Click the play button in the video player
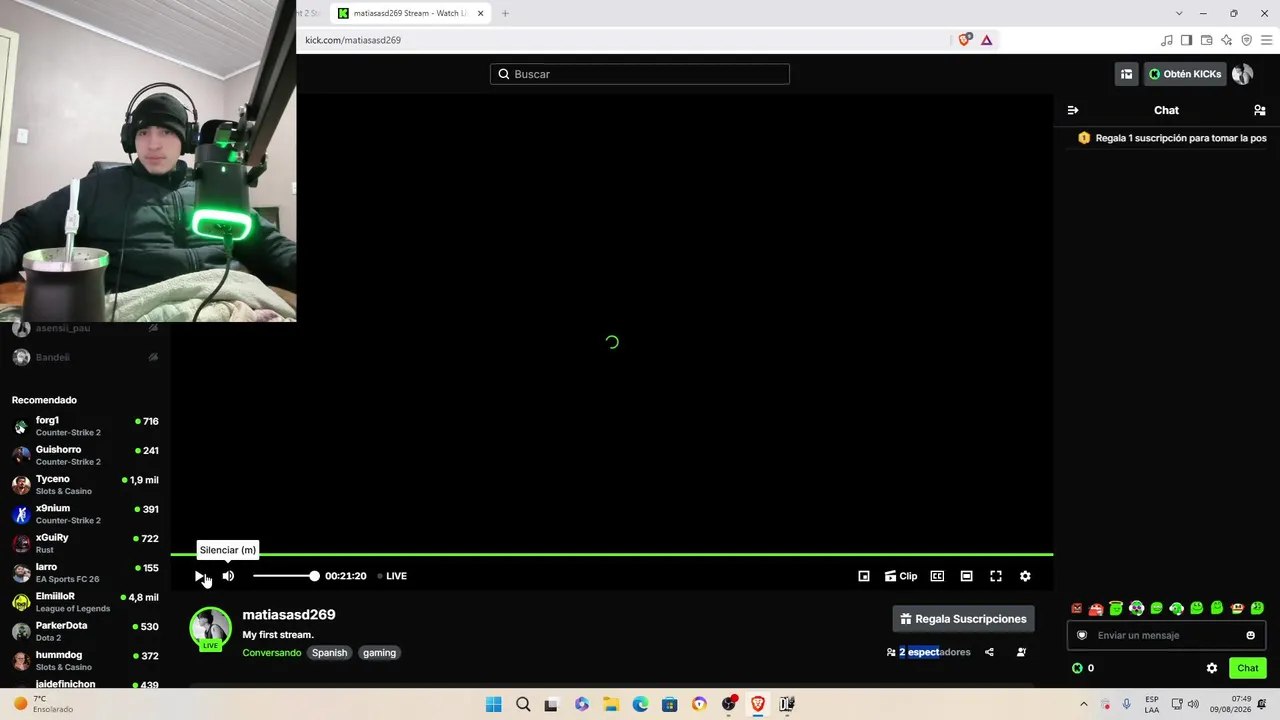Screen dimensions: 1280x720 (x=199, y=576)
